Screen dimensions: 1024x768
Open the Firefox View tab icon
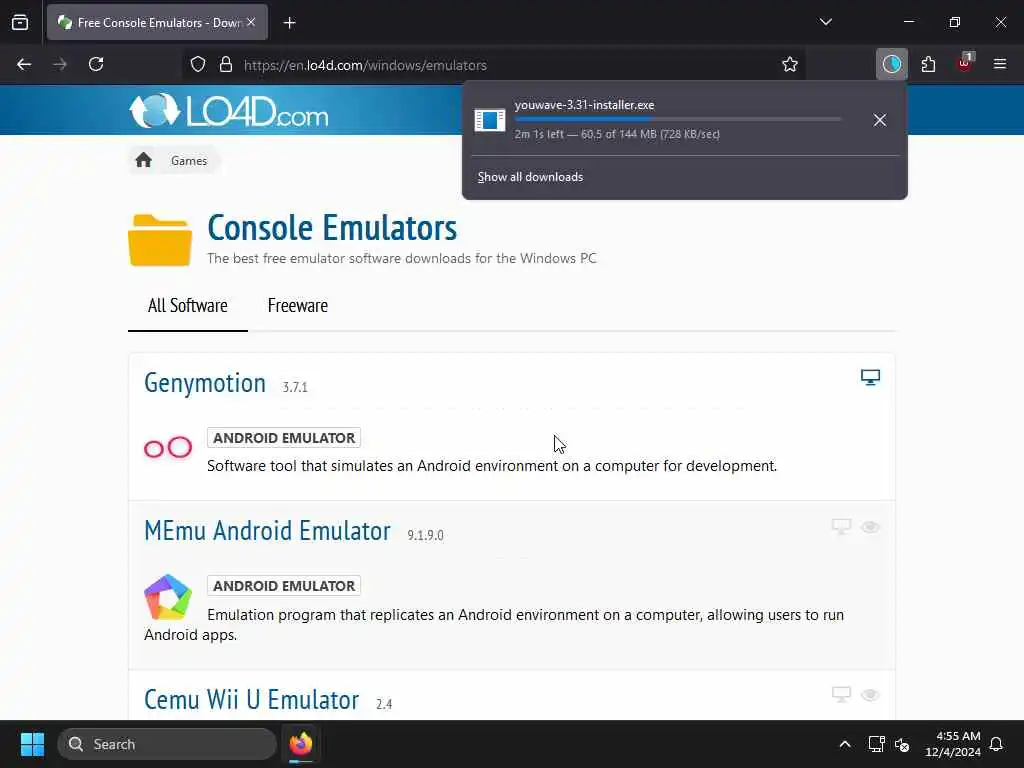(20, 23)
